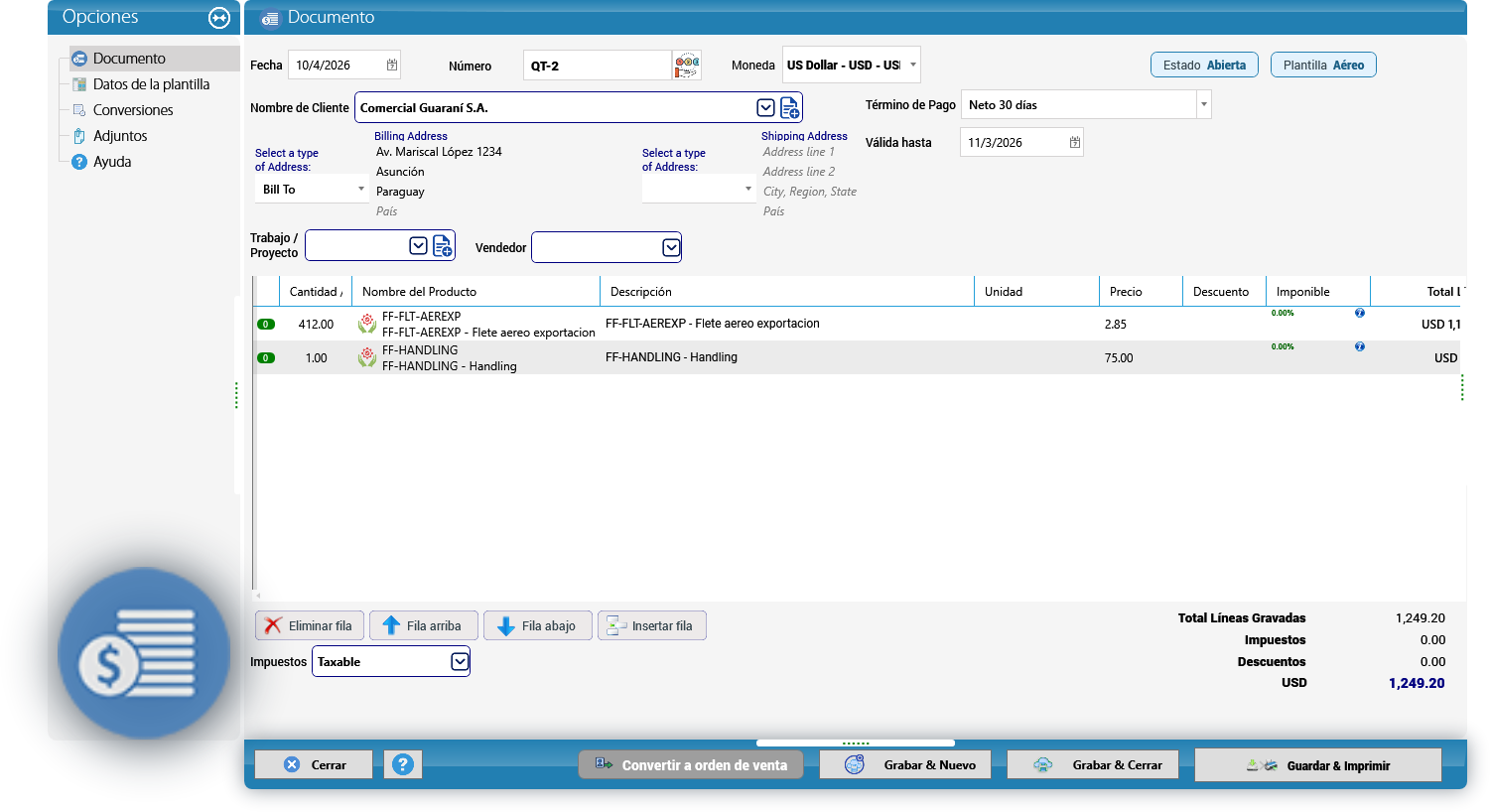
Task: Open the Bill To address type dropdown
Action: 361,189
